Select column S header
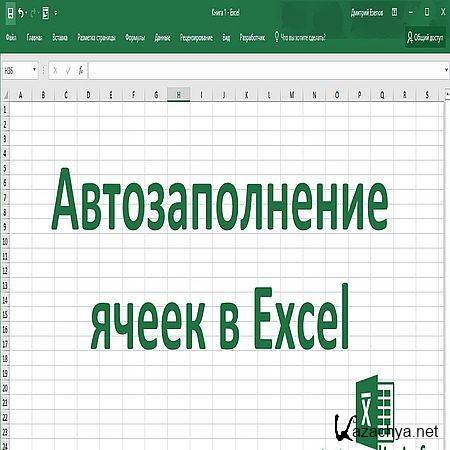The width and height of the screenshot is (450, 450). click(427, 95)
